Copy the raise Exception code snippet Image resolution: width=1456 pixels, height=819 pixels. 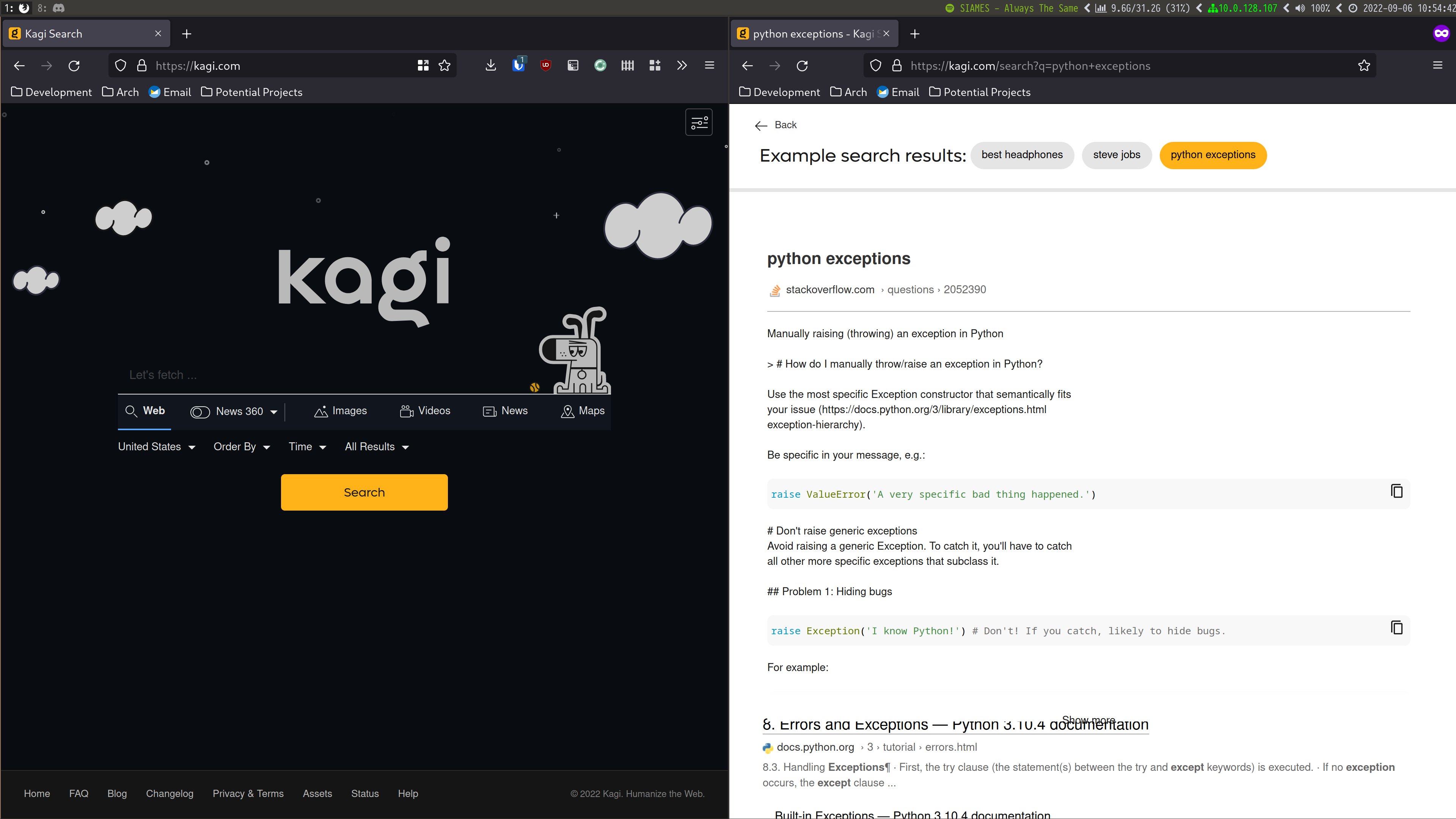point(1396,628)
